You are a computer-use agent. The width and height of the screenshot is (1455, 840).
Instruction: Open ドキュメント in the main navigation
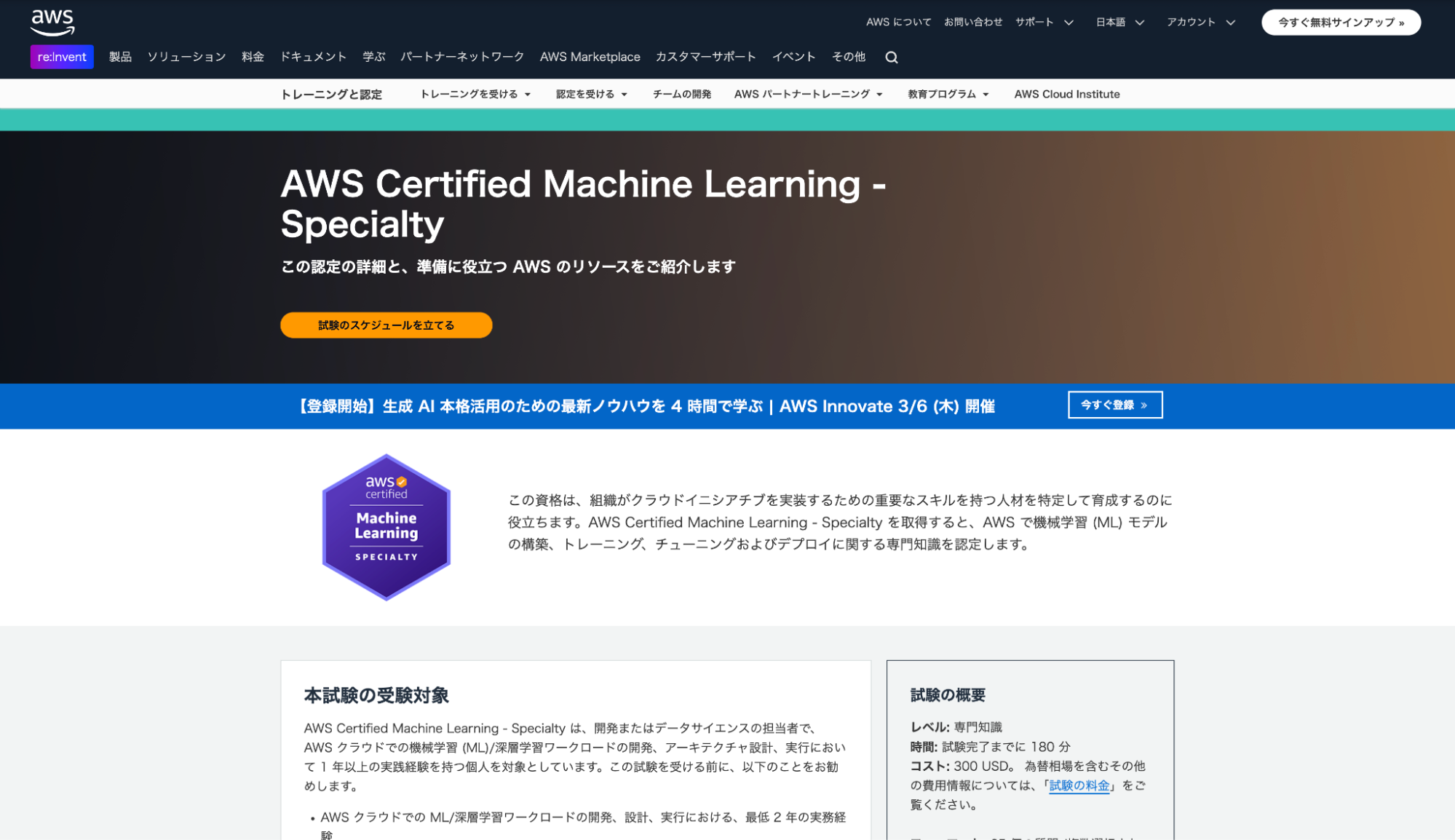pos(313,57)
